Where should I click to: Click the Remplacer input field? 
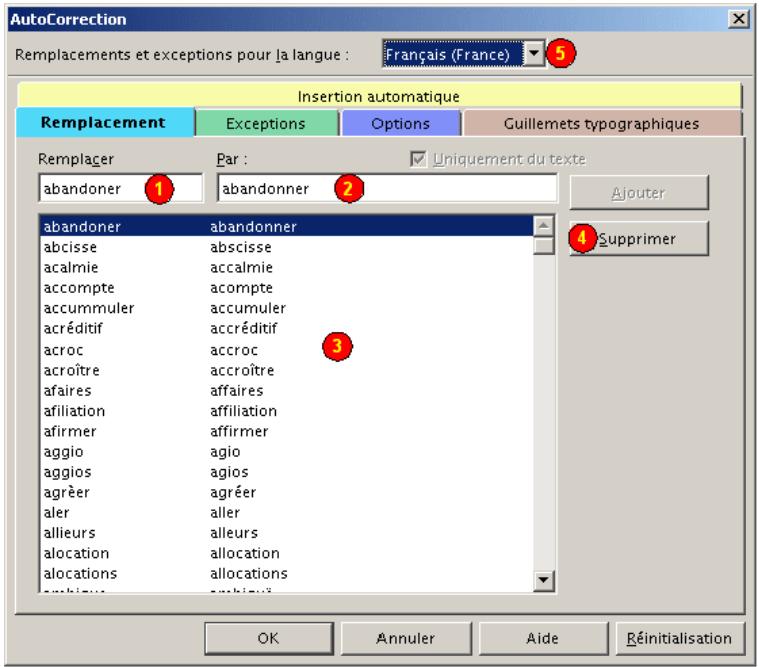click(x=121, y=188)
